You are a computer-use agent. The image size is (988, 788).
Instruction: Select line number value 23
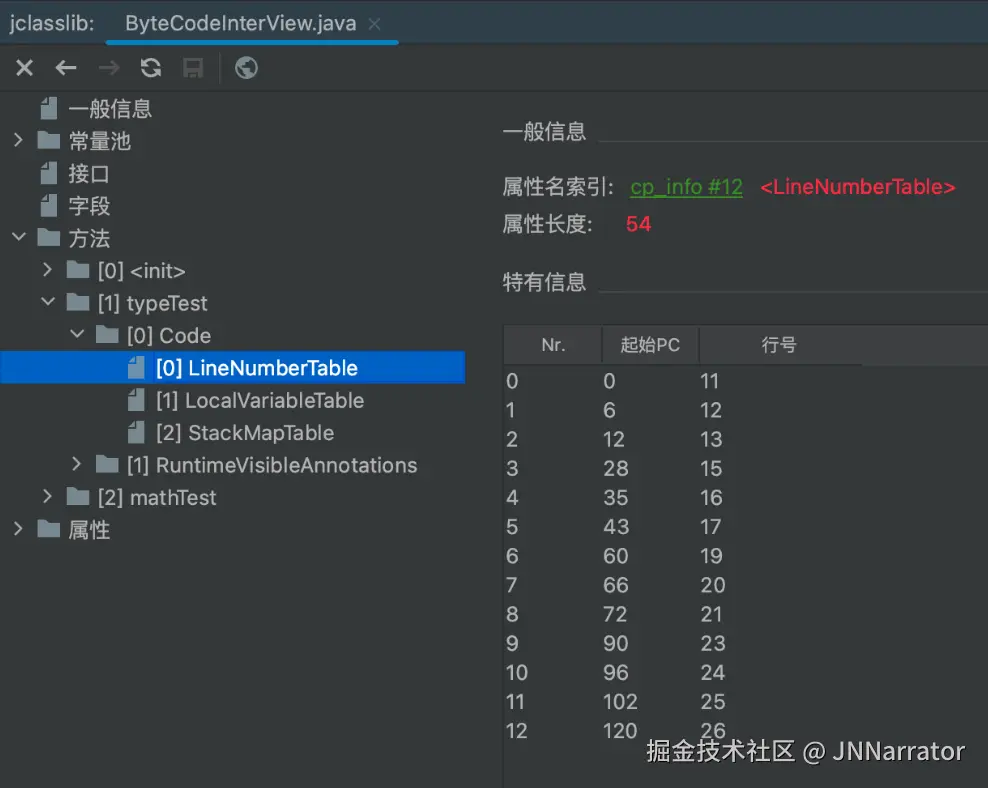713,643
